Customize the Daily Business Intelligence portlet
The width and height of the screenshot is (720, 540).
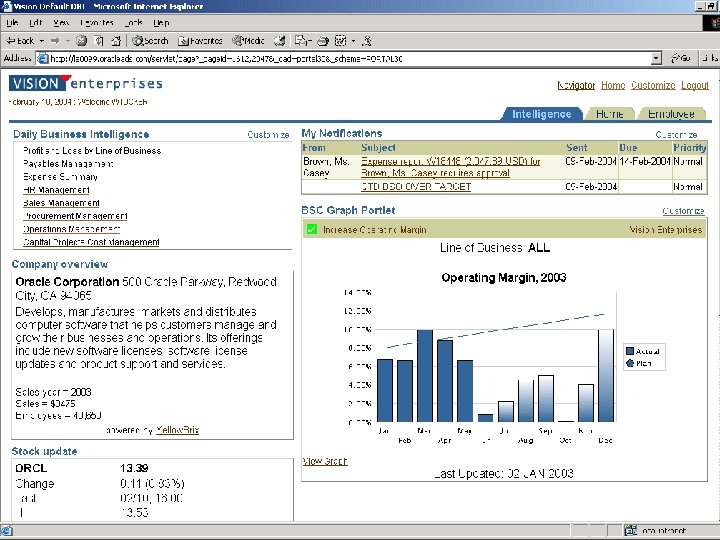click(268, 135)
